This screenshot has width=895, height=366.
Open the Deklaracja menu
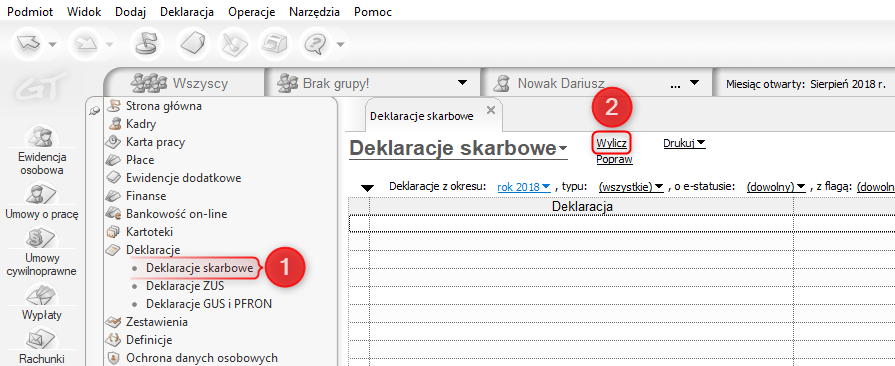187,11
